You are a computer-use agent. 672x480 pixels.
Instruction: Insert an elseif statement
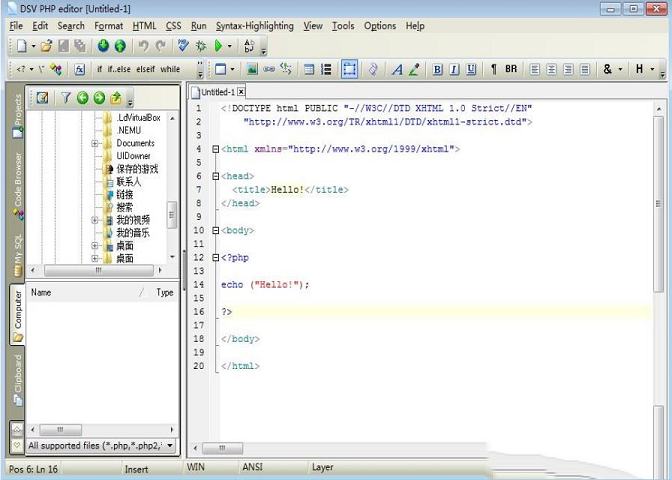(146, 69)
